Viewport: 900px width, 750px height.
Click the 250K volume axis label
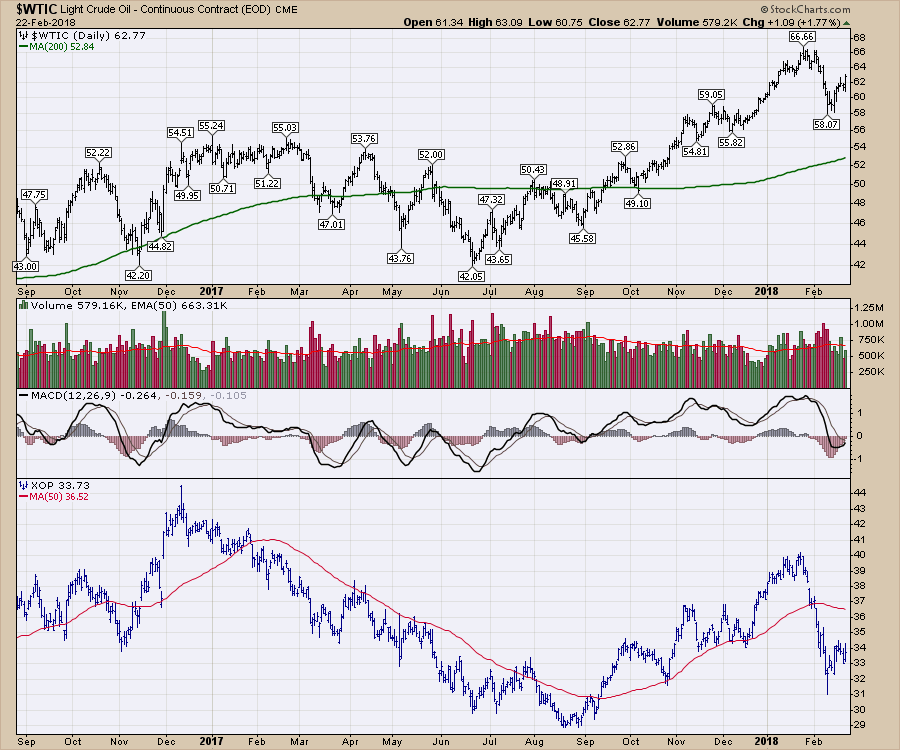coord(870,372)
